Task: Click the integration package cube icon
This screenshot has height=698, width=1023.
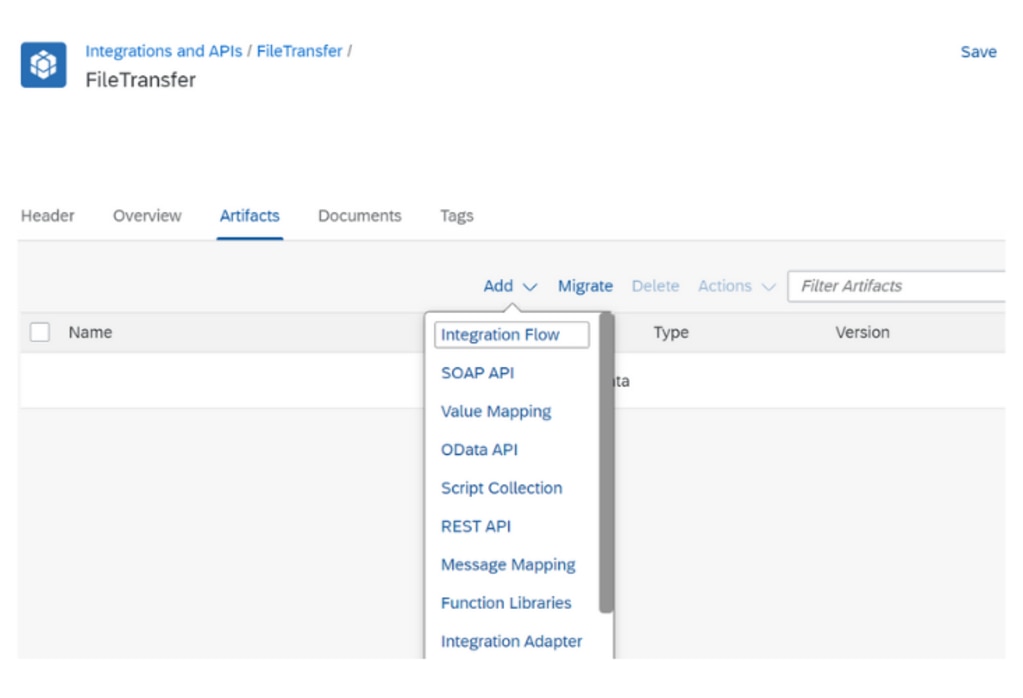Action: click(44, 65)
